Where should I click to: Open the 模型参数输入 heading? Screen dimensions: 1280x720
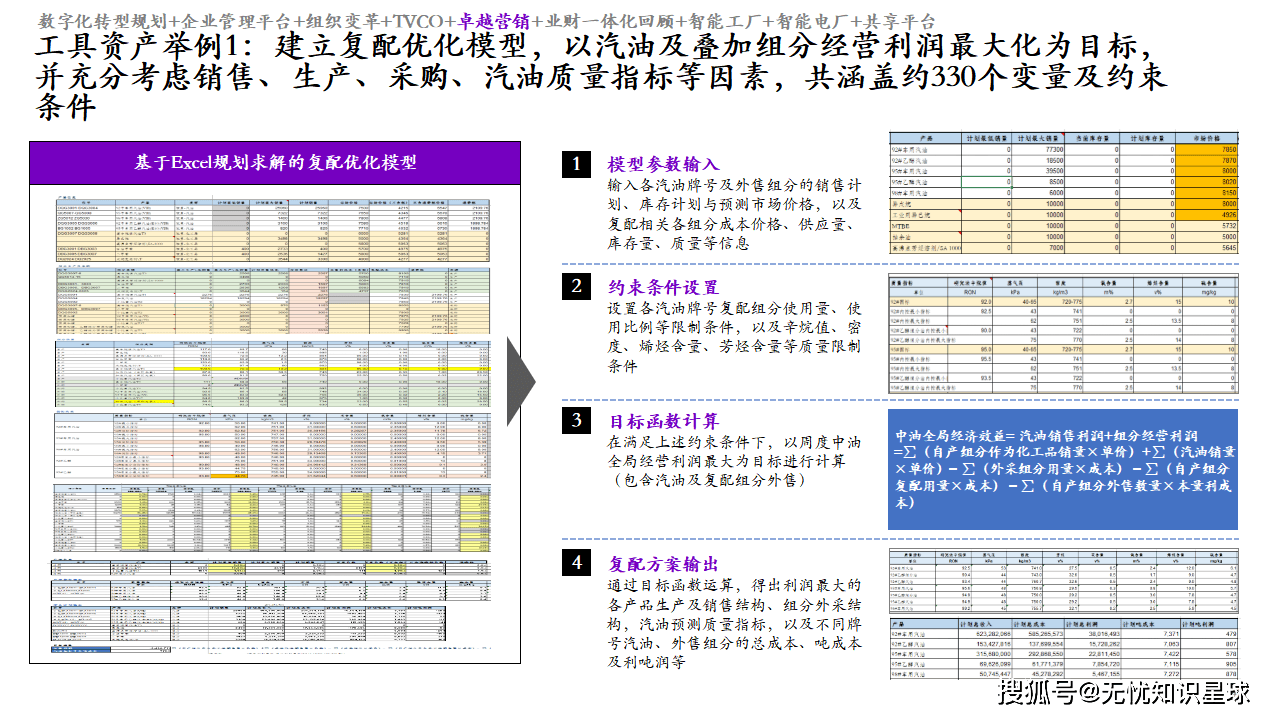tap(662, 165)
